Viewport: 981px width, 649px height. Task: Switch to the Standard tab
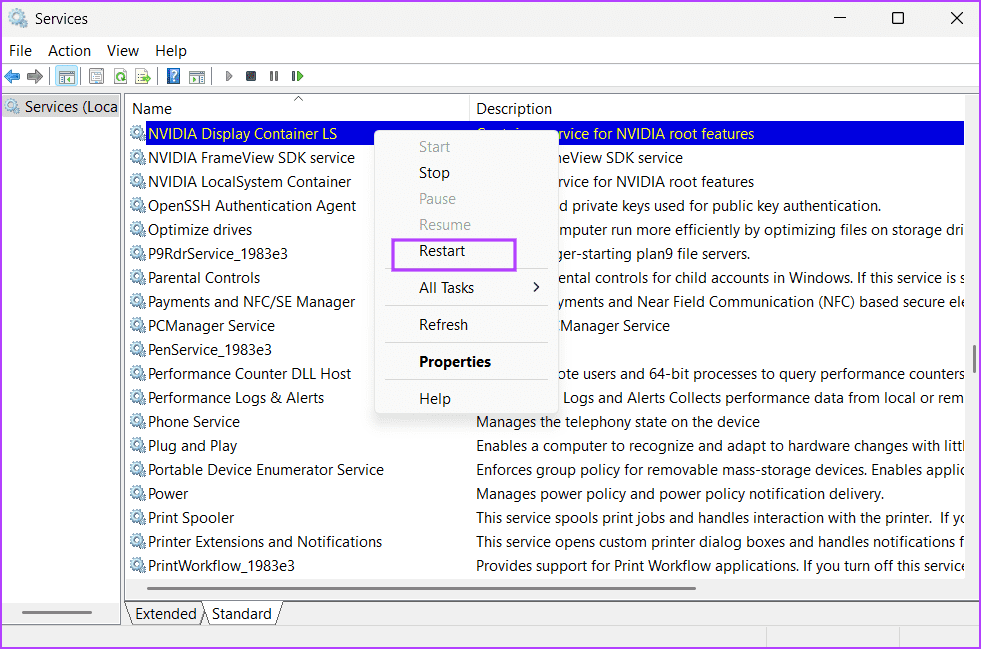coord(241,614)
